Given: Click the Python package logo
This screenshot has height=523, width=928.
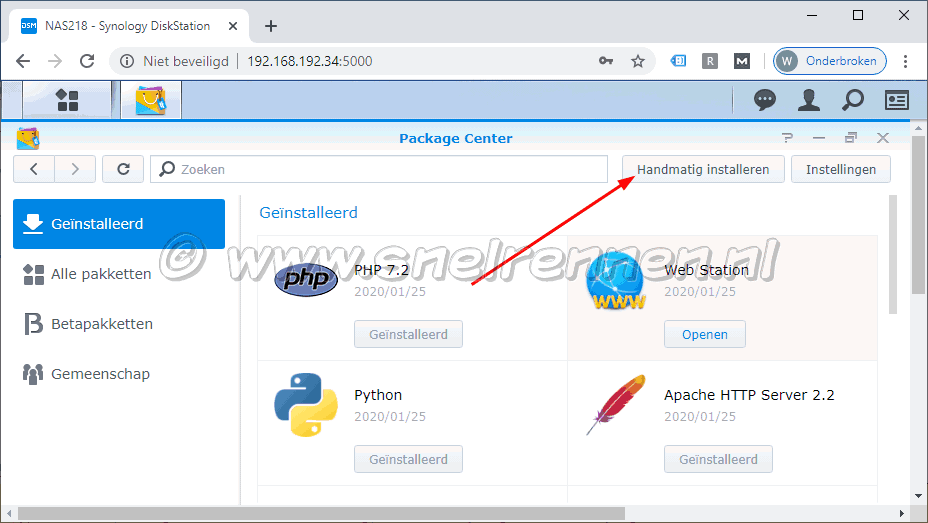Looking at the screenshot, I should [x=306, y=405].
